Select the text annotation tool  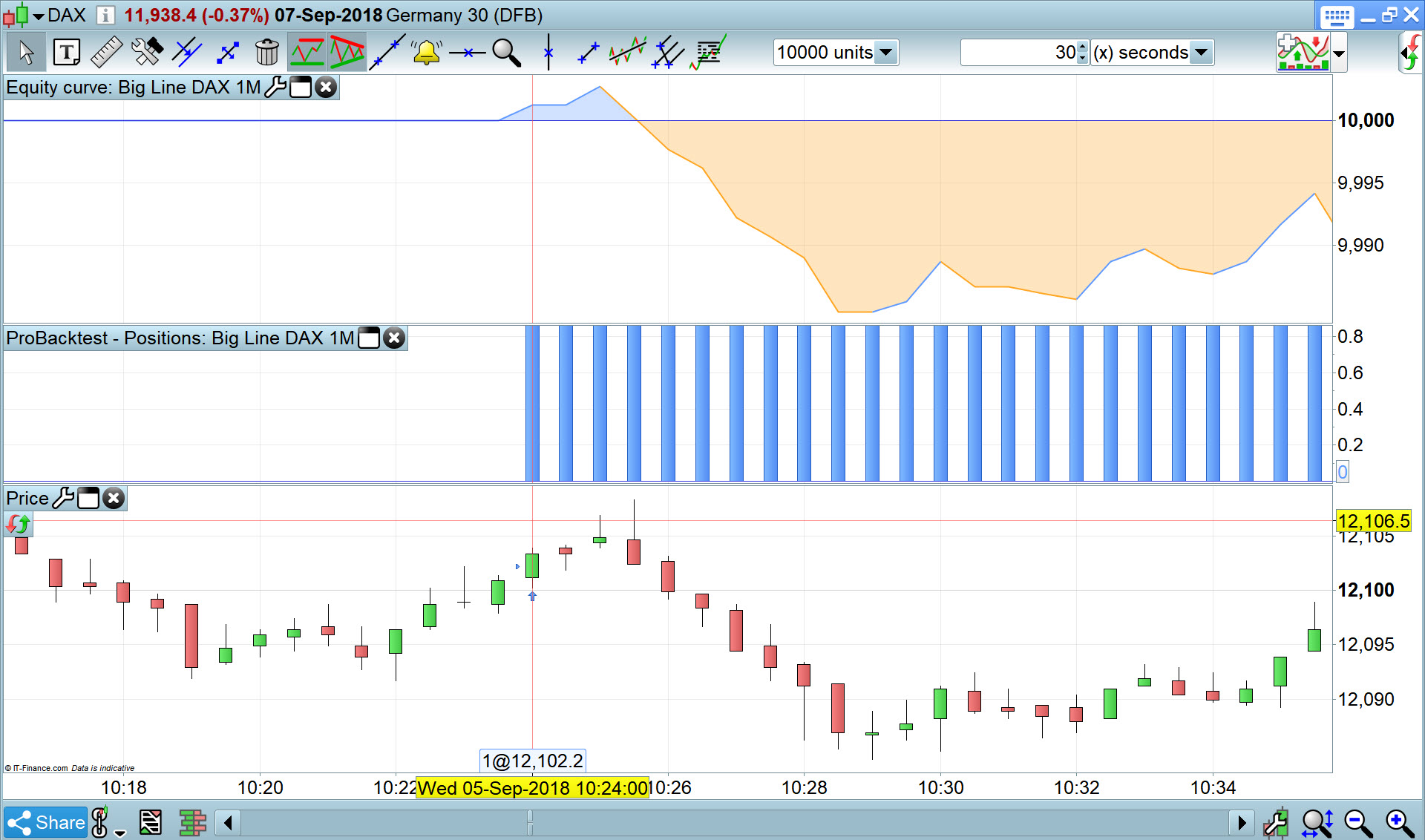[67, 53]
